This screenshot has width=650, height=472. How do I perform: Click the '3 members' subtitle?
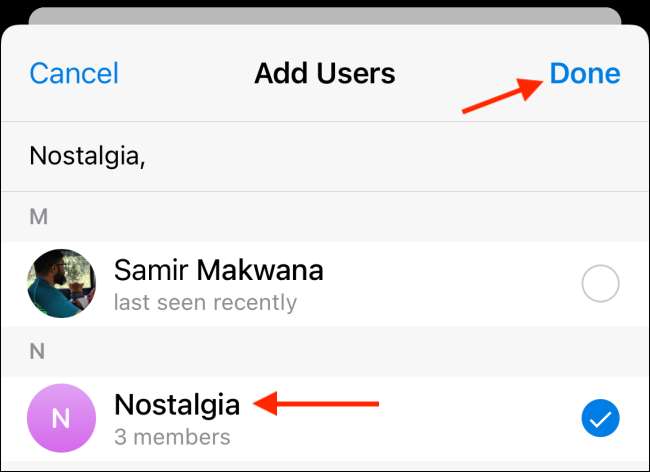172,437
